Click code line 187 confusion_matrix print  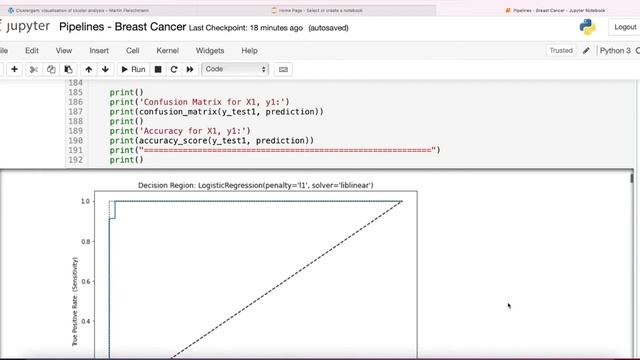[216, 112]
